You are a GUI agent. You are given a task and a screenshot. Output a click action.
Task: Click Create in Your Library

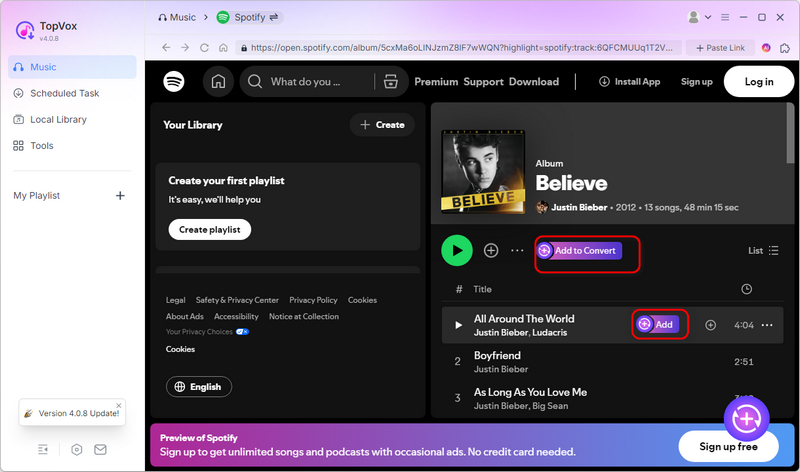(382, 125)
